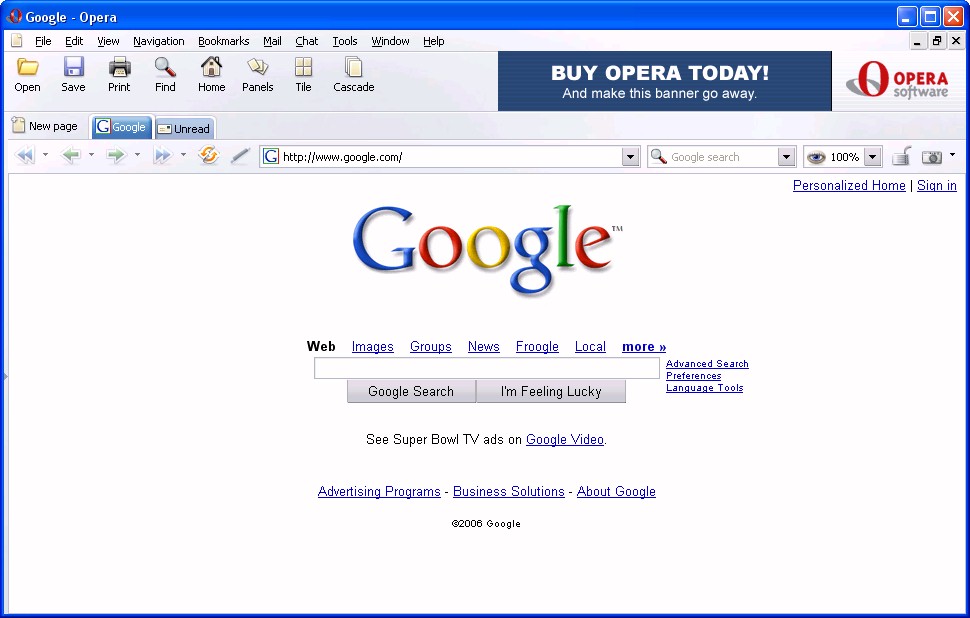Screen dimensions: 970x618
Task: Expand the camera icon dropdown arrow
Action: coord(952,155)
